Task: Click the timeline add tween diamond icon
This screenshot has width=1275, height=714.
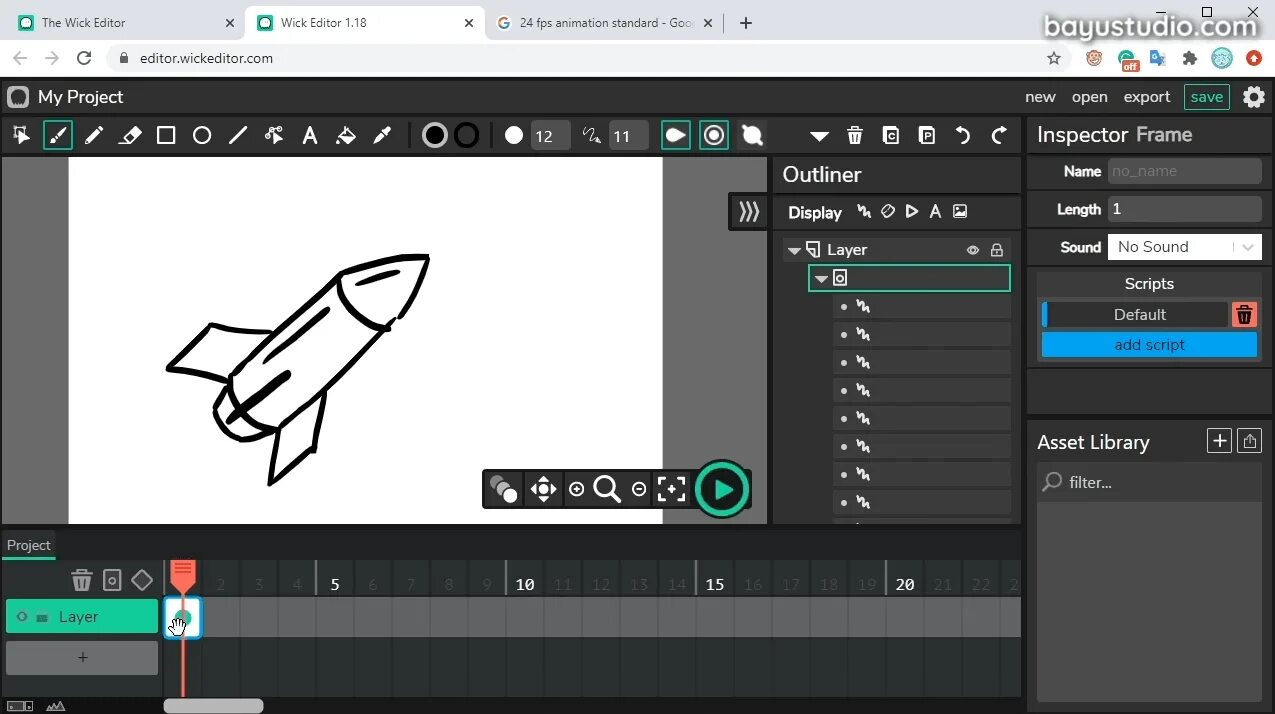Action: point(142,580)
